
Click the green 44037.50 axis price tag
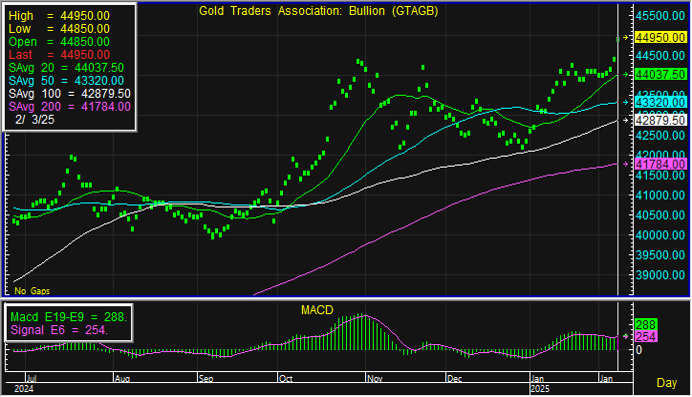pos(660,75)
